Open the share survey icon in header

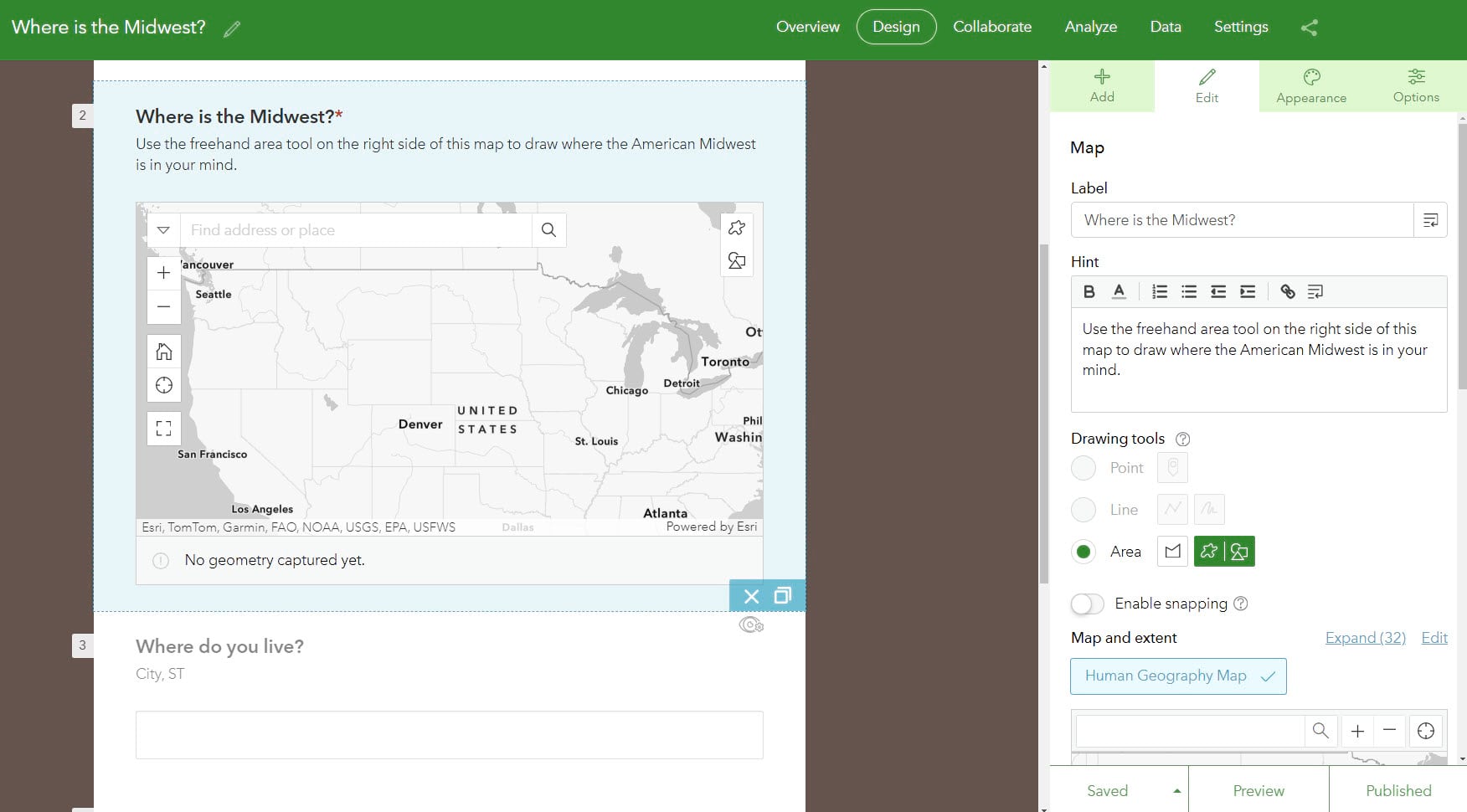[x=1310, y=28]
